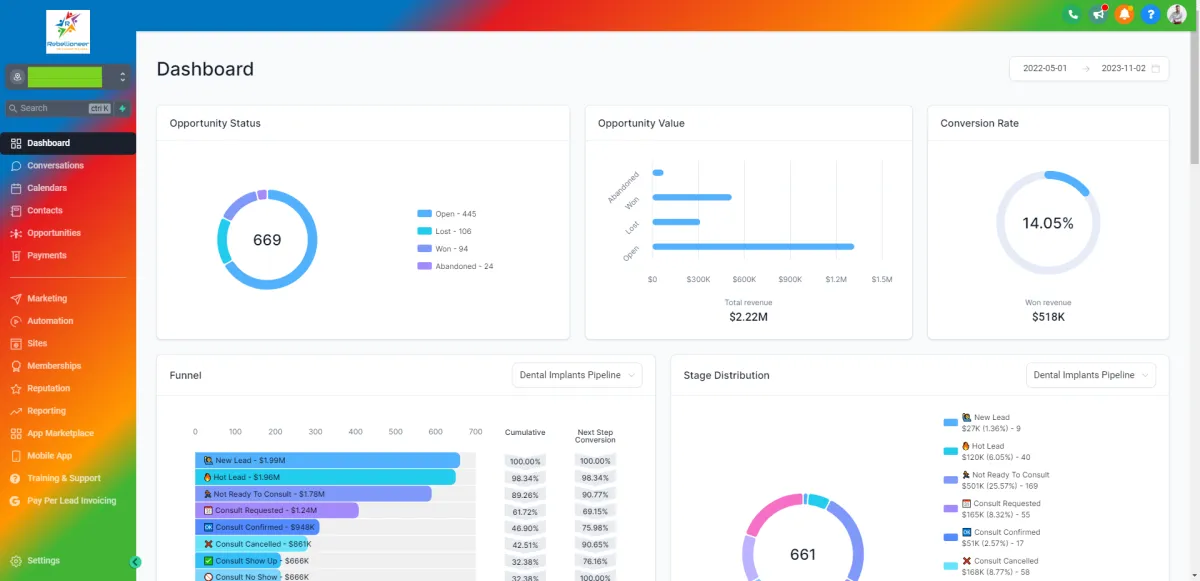Viewport: 1200px width, 581px height.
Task: Click the ctrl K search shortcut badge
Action: (x=100, y=108)
